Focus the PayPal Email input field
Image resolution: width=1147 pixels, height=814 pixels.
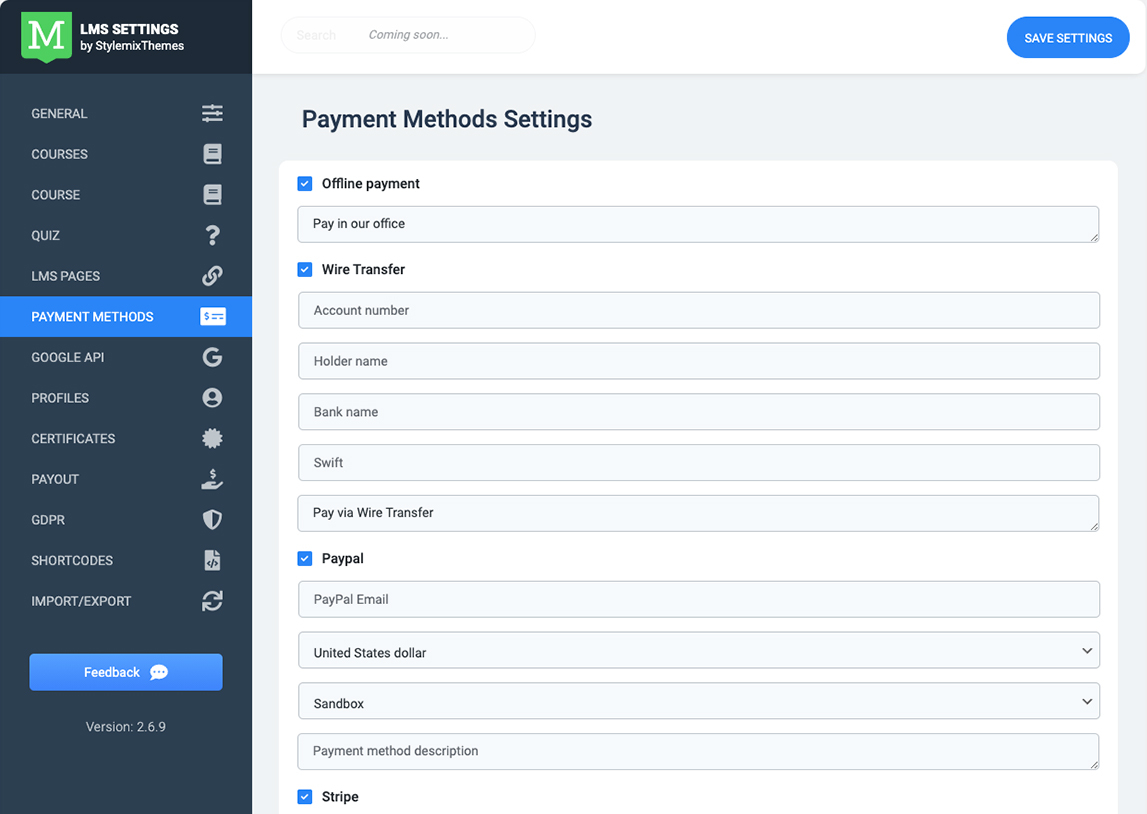pos(698,599)
